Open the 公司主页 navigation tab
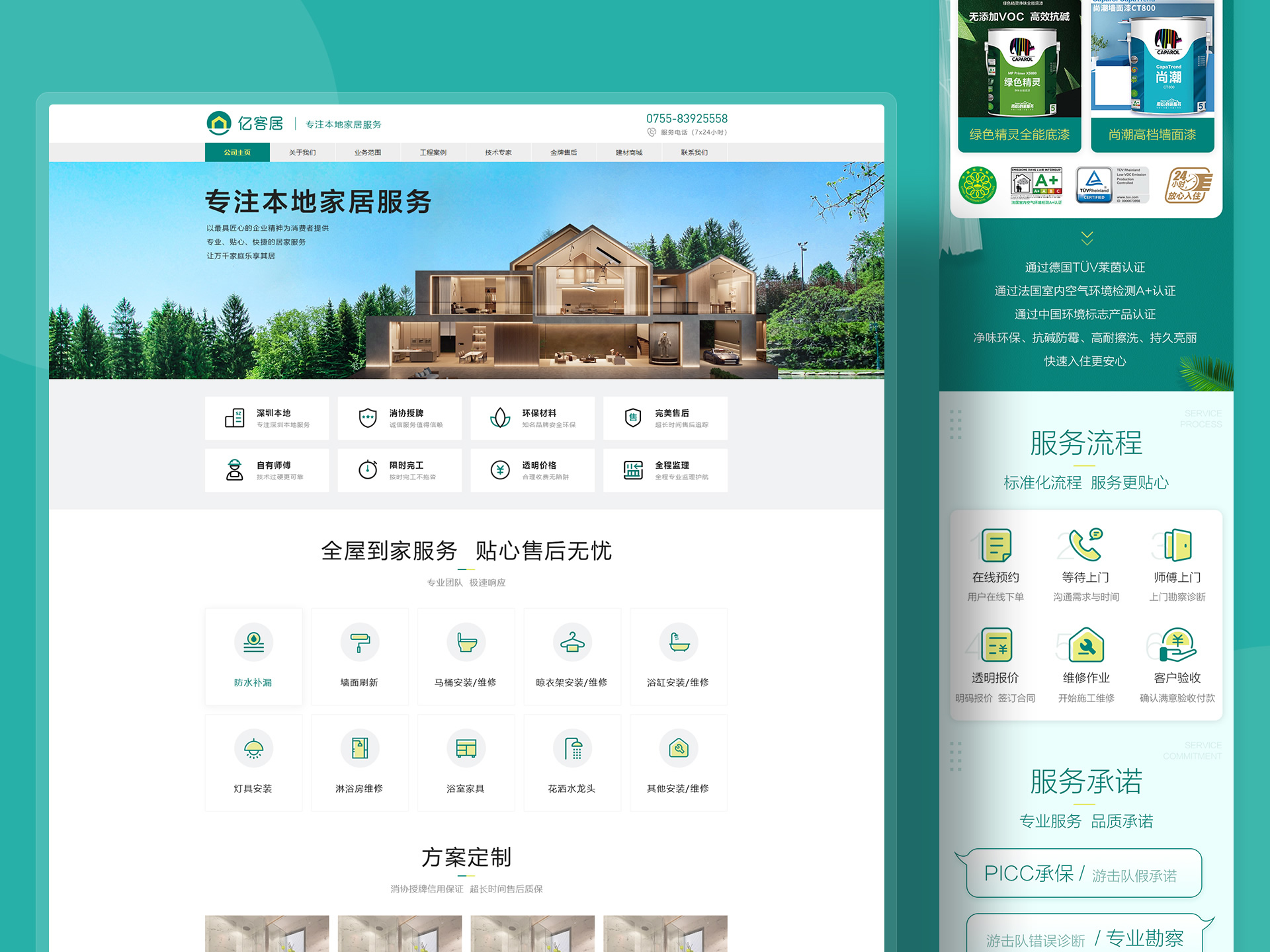 tap(237, 153)
